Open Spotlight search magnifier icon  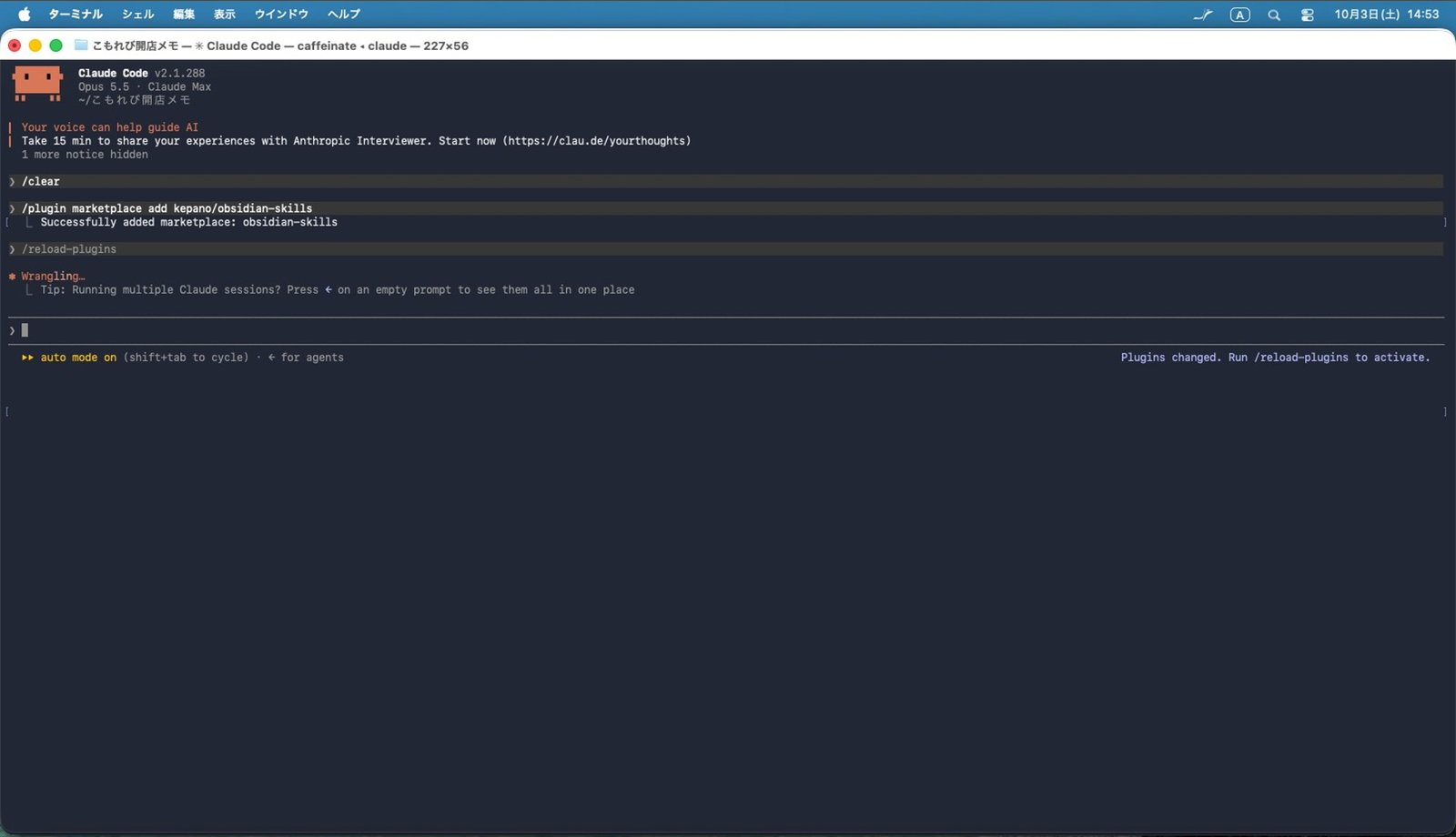point(1274,15)
